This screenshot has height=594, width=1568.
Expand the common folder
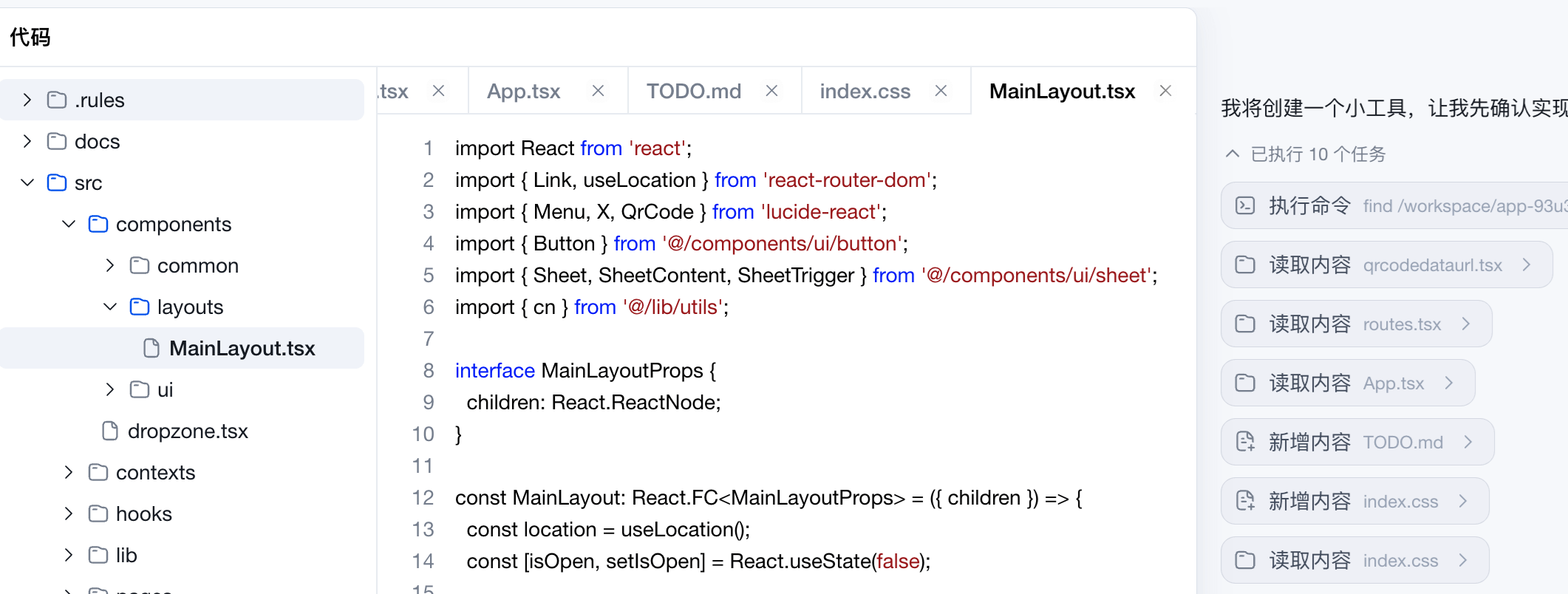tap(110, 265)
